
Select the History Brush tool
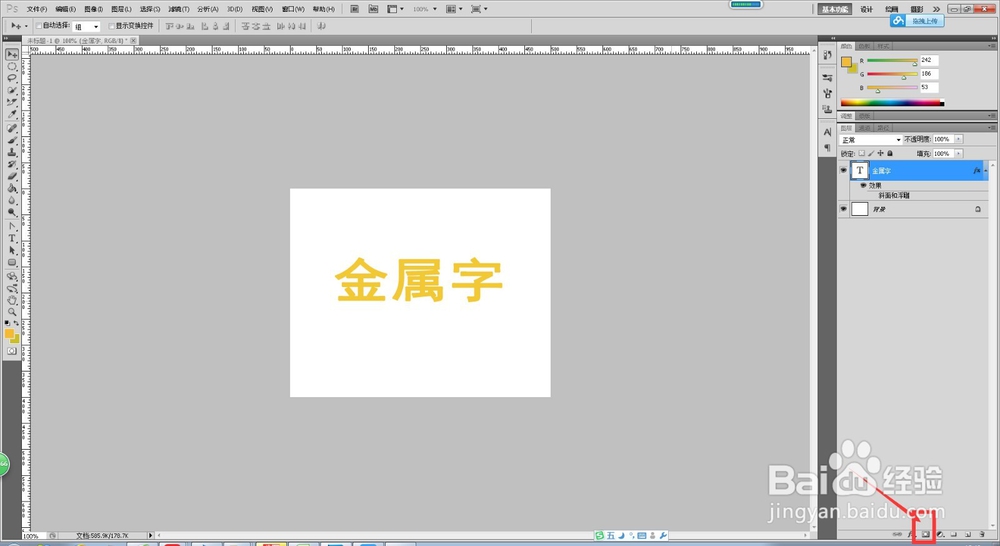point(12,164)
